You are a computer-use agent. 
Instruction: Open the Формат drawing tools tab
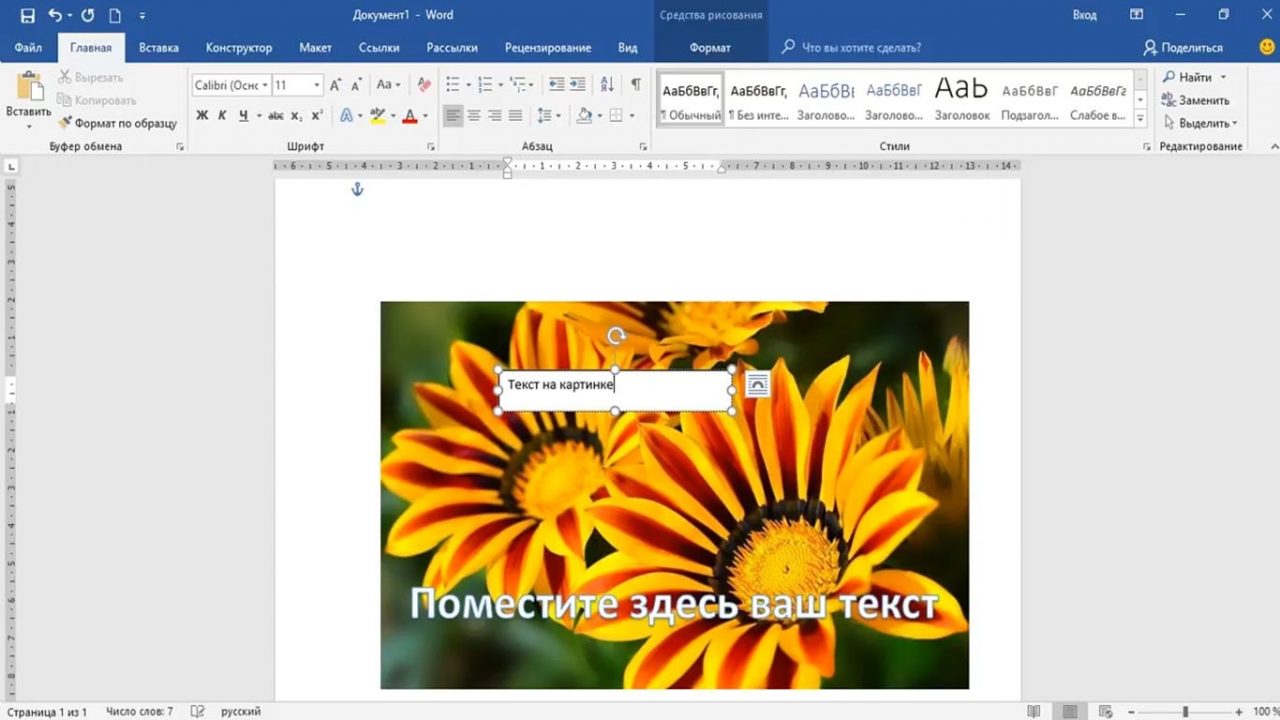tap(710, 47)
